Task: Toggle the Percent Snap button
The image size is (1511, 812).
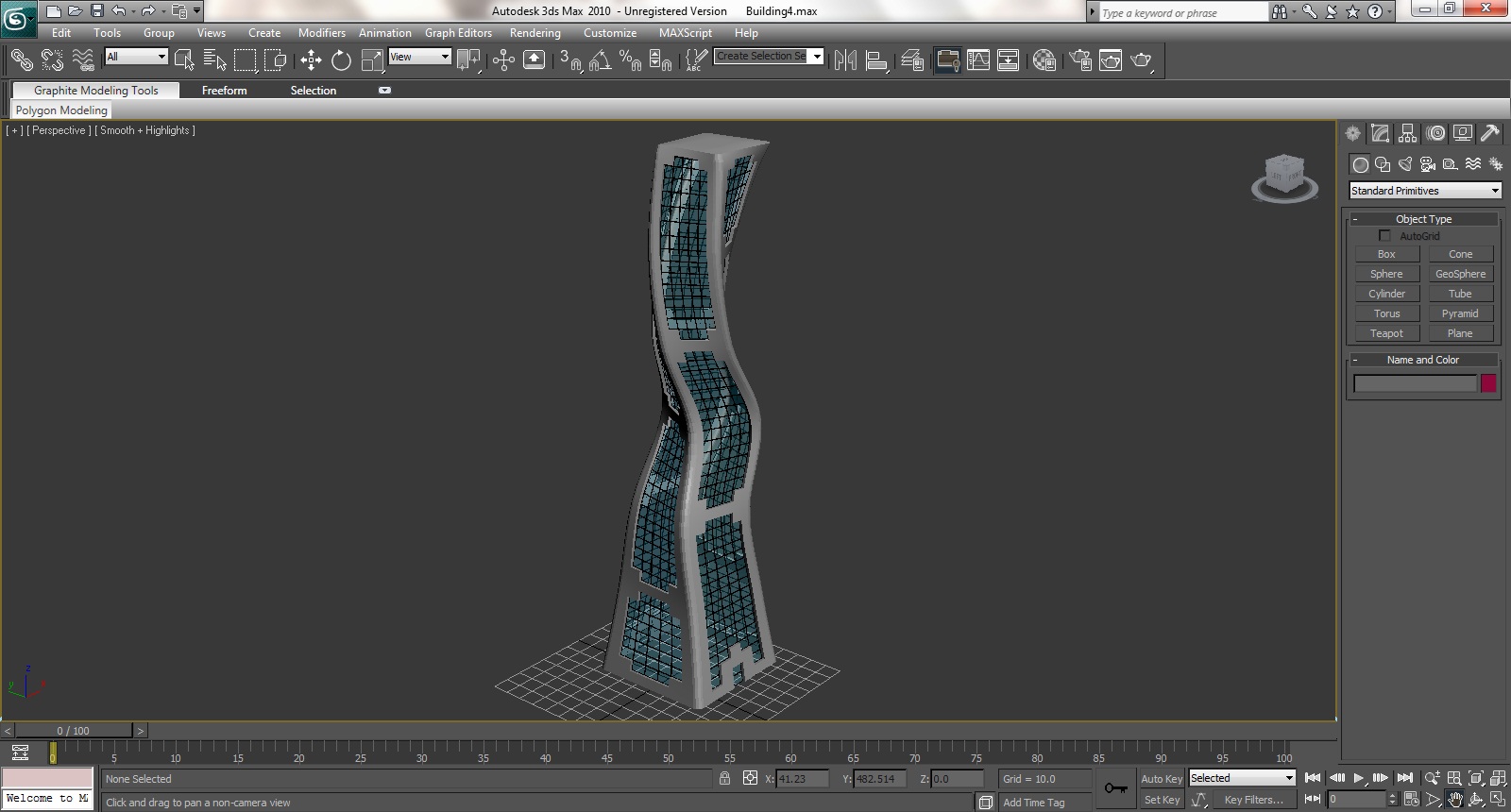Action: 630,60
